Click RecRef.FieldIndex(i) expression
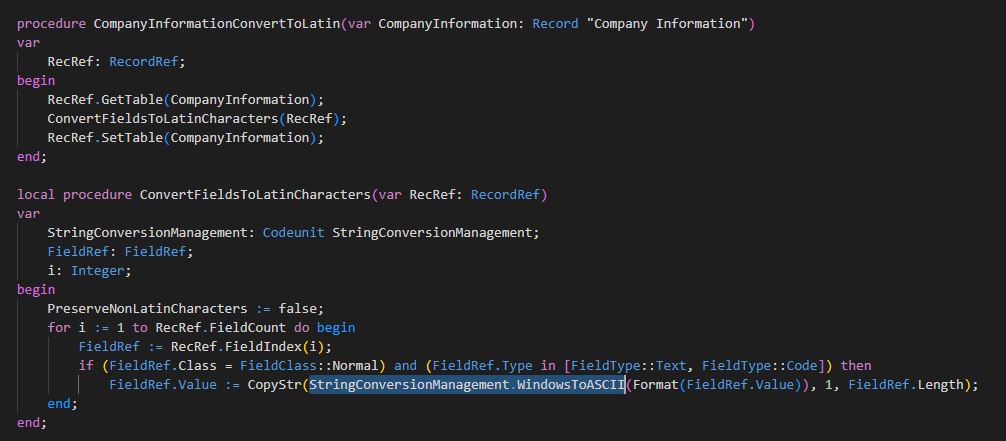Screen dimensions: 1006x441 [x=248, y=347]
